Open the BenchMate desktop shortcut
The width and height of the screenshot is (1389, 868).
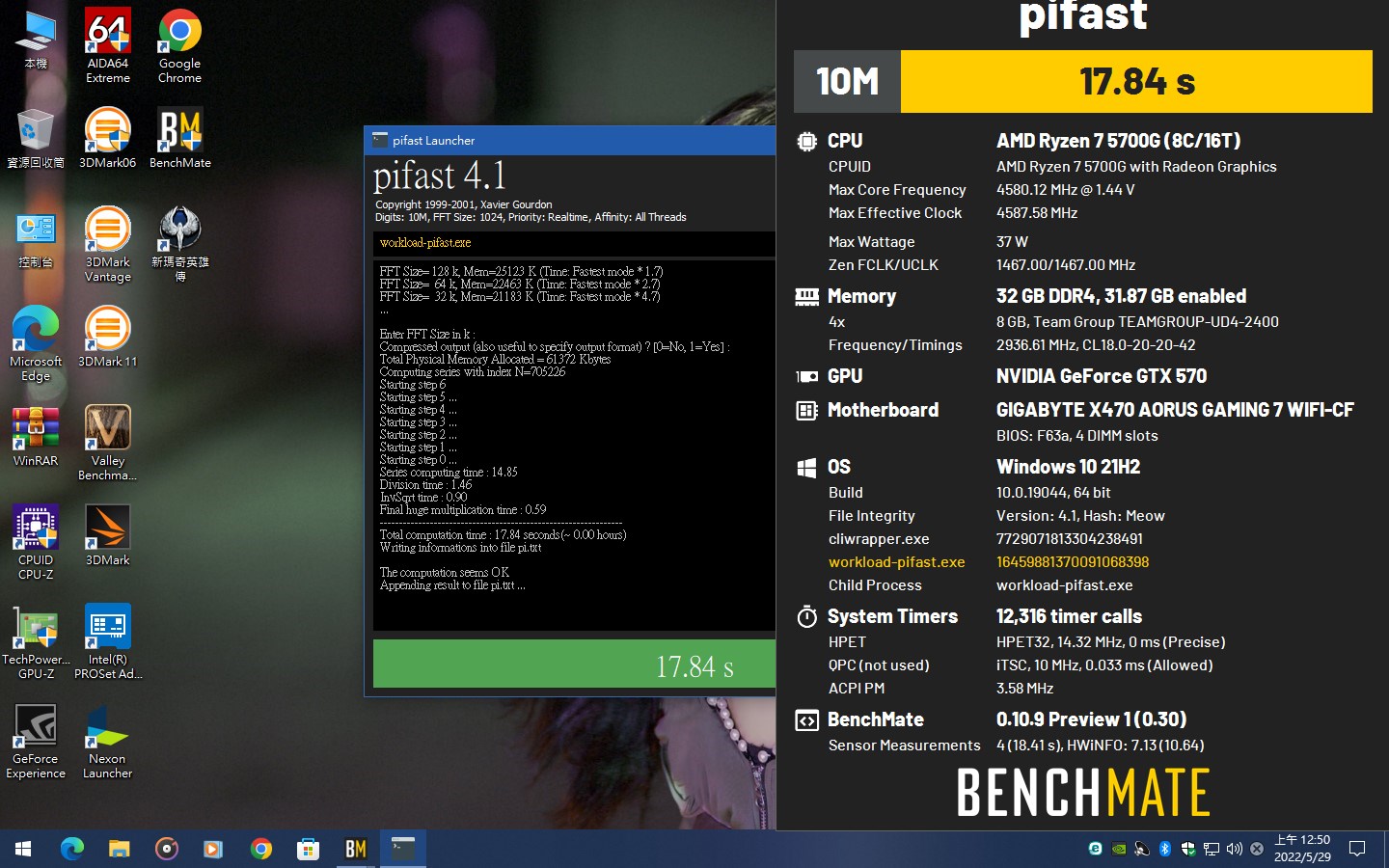point(180,138)
